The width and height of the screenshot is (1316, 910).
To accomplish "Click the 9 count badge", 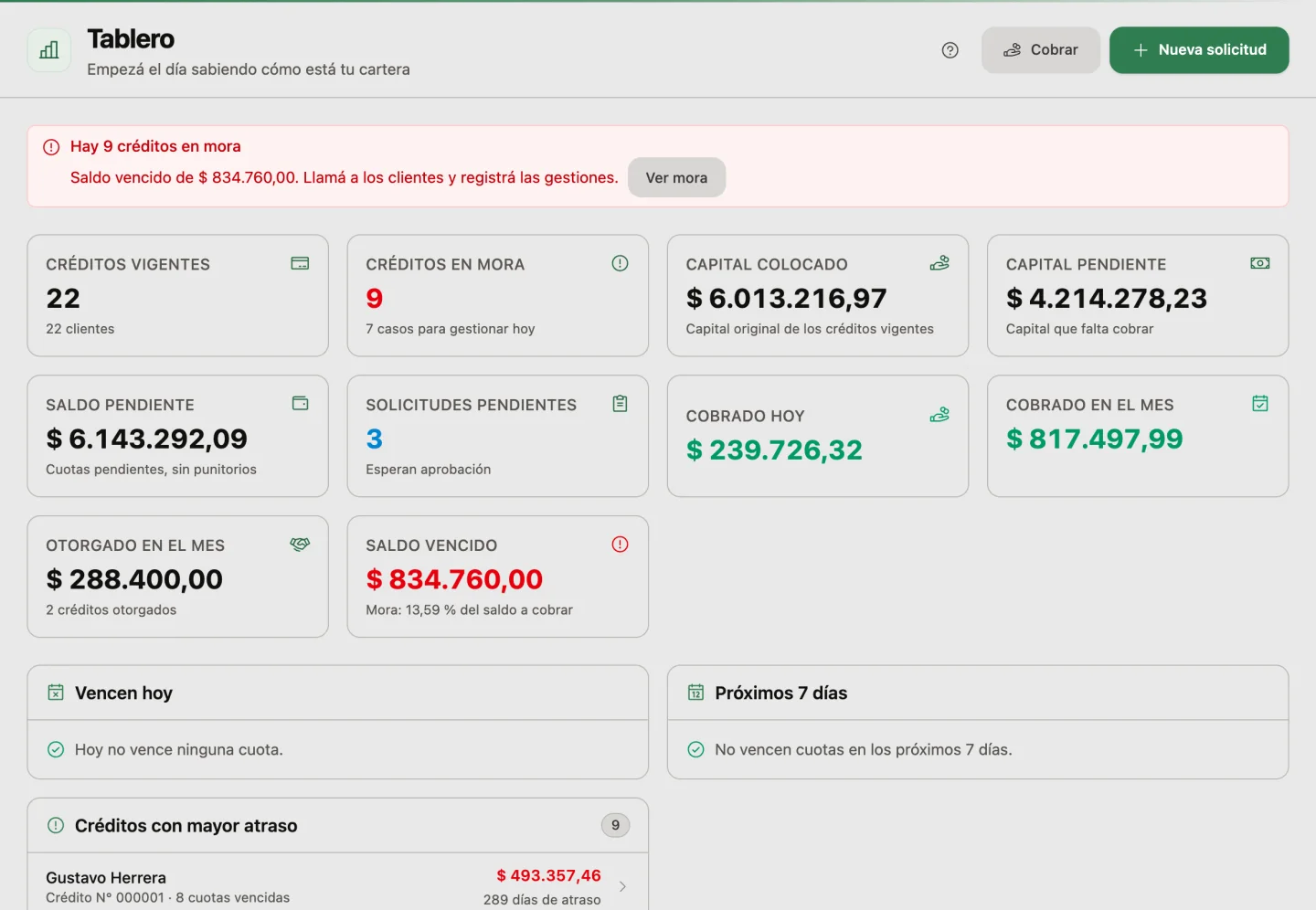I will pos(615,825).
